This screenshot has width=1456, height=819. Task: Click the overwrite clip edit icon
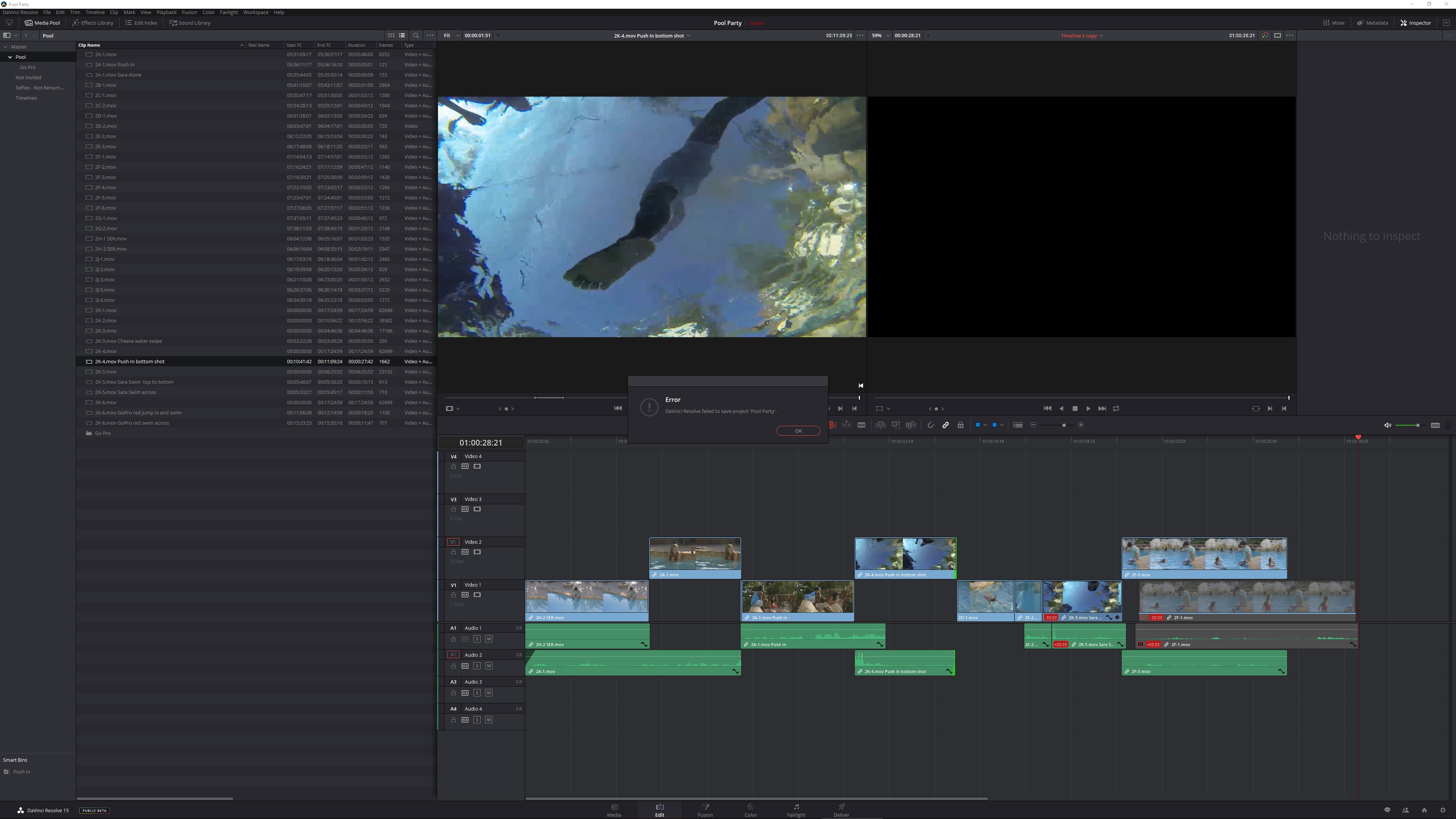click(896, 425)
